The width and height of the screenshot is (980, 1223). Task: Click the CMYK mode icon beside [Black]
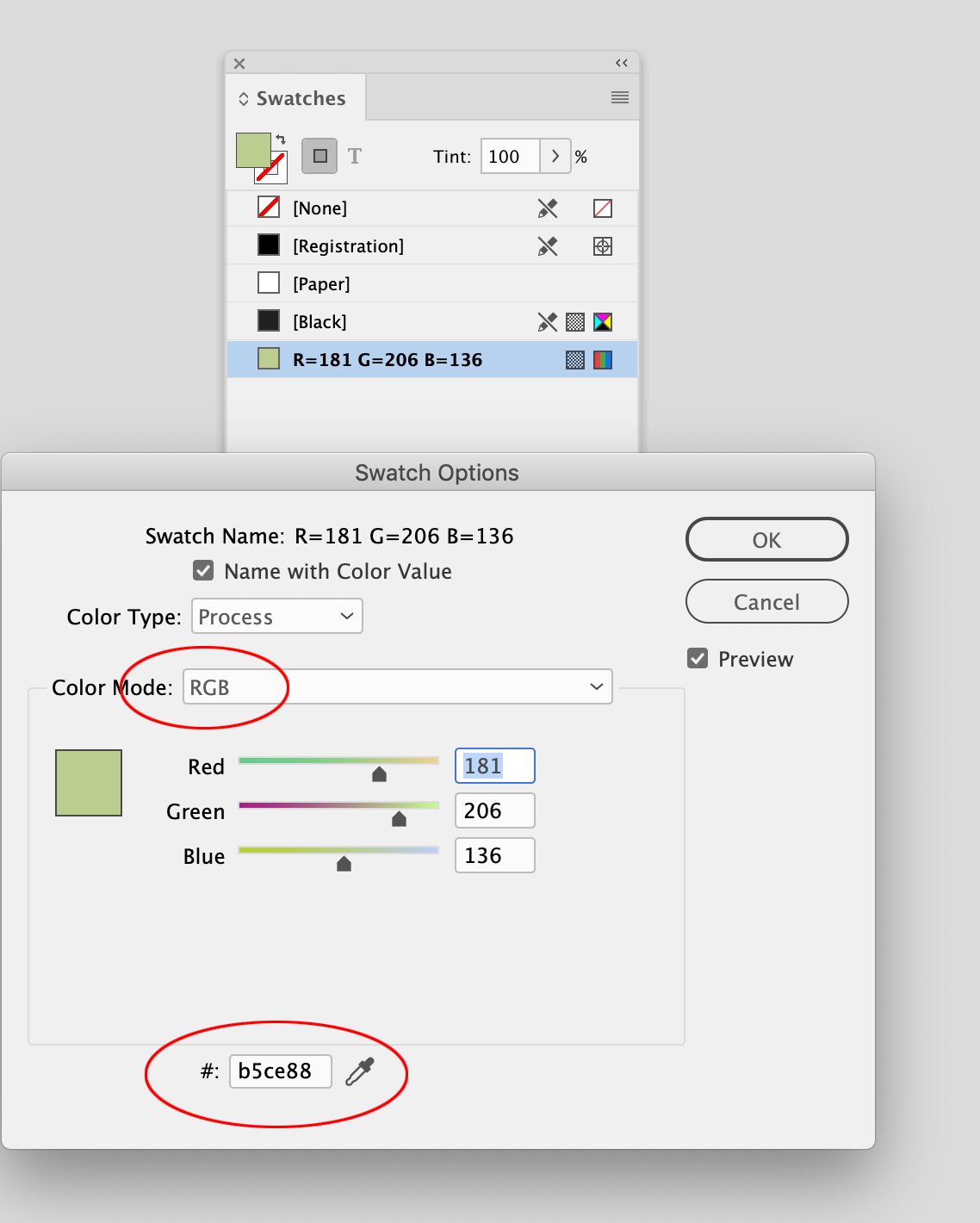click(x=604, y=321)
